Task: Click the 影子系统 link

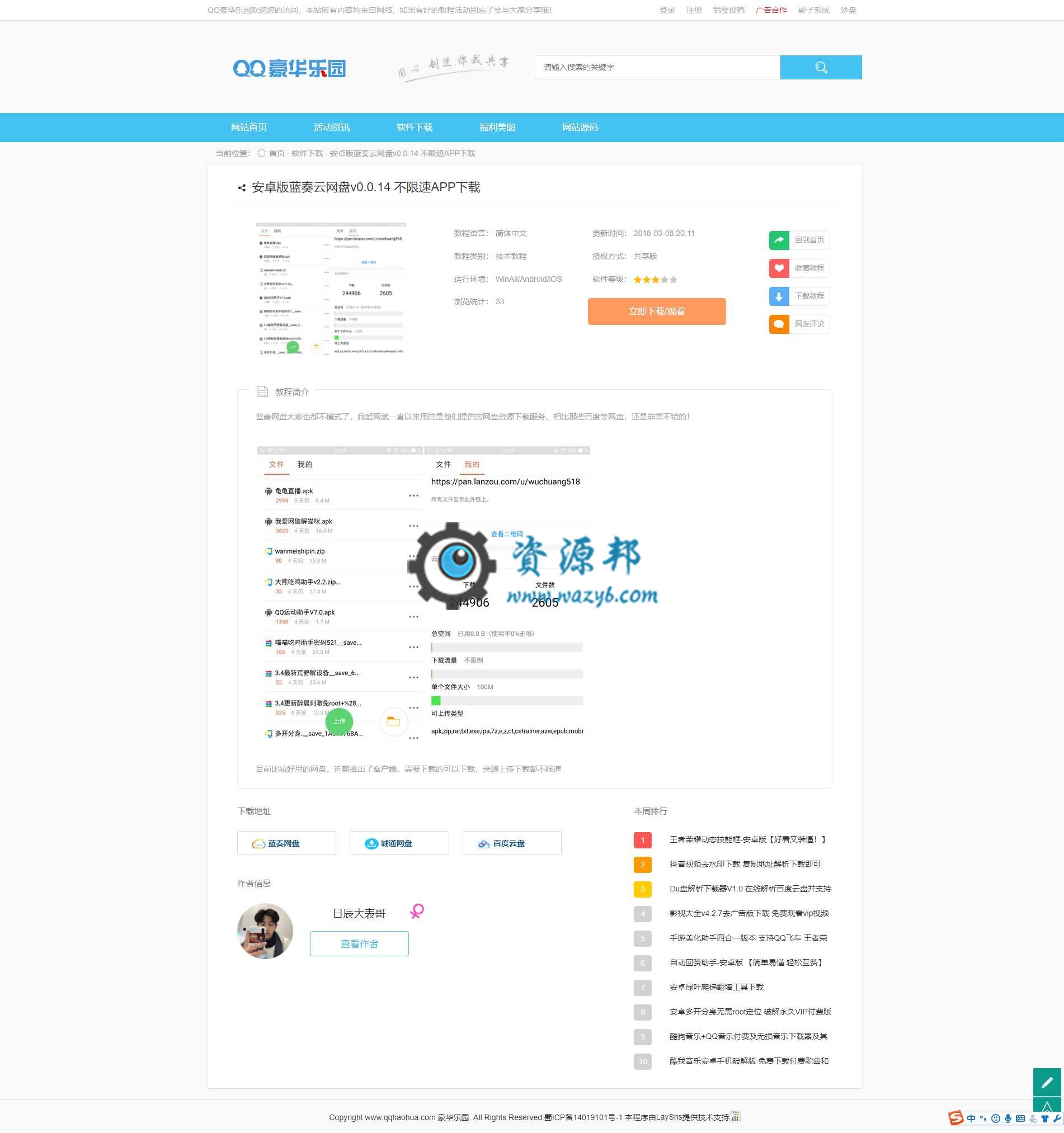Action: [x=814, y=10]
